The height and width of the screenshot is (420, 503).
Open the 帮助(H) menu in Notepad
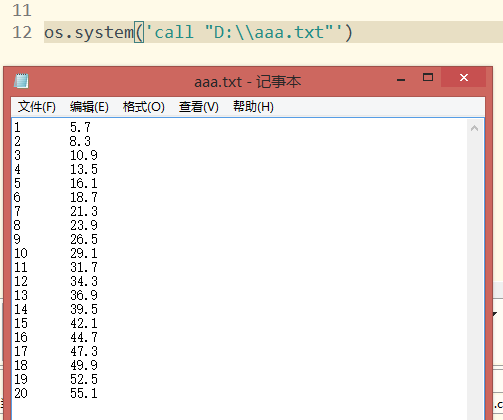click(x=253, y=107)
